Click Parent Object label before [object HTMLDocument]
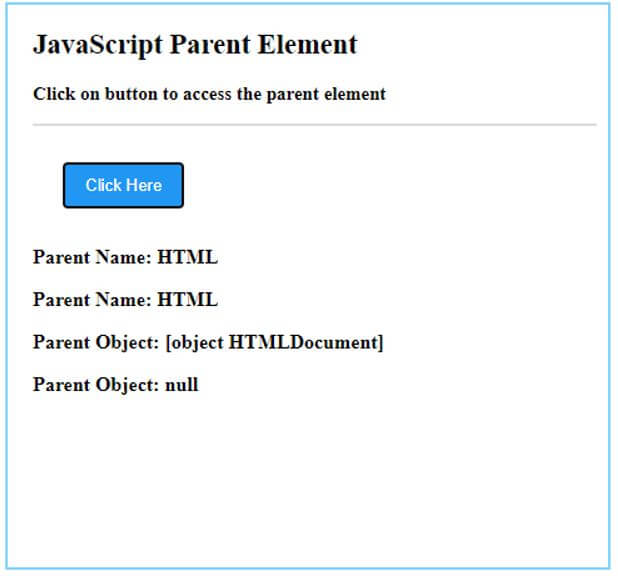The width and height of the screenshot is (618, 580). (95, 342)
